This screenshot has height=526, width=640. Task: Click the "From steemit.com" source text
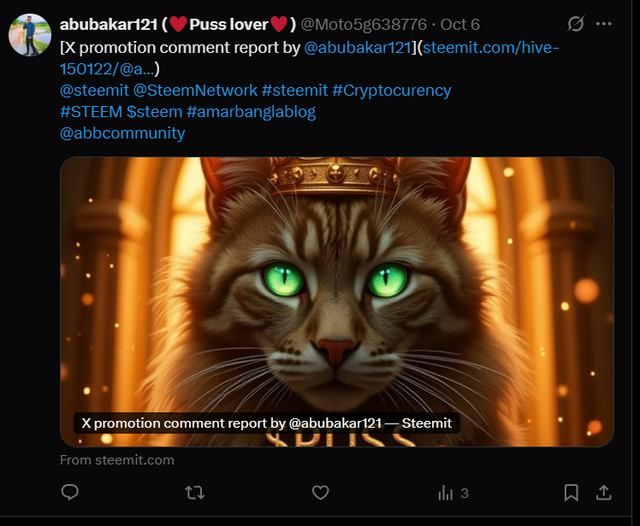click(117, 460)
